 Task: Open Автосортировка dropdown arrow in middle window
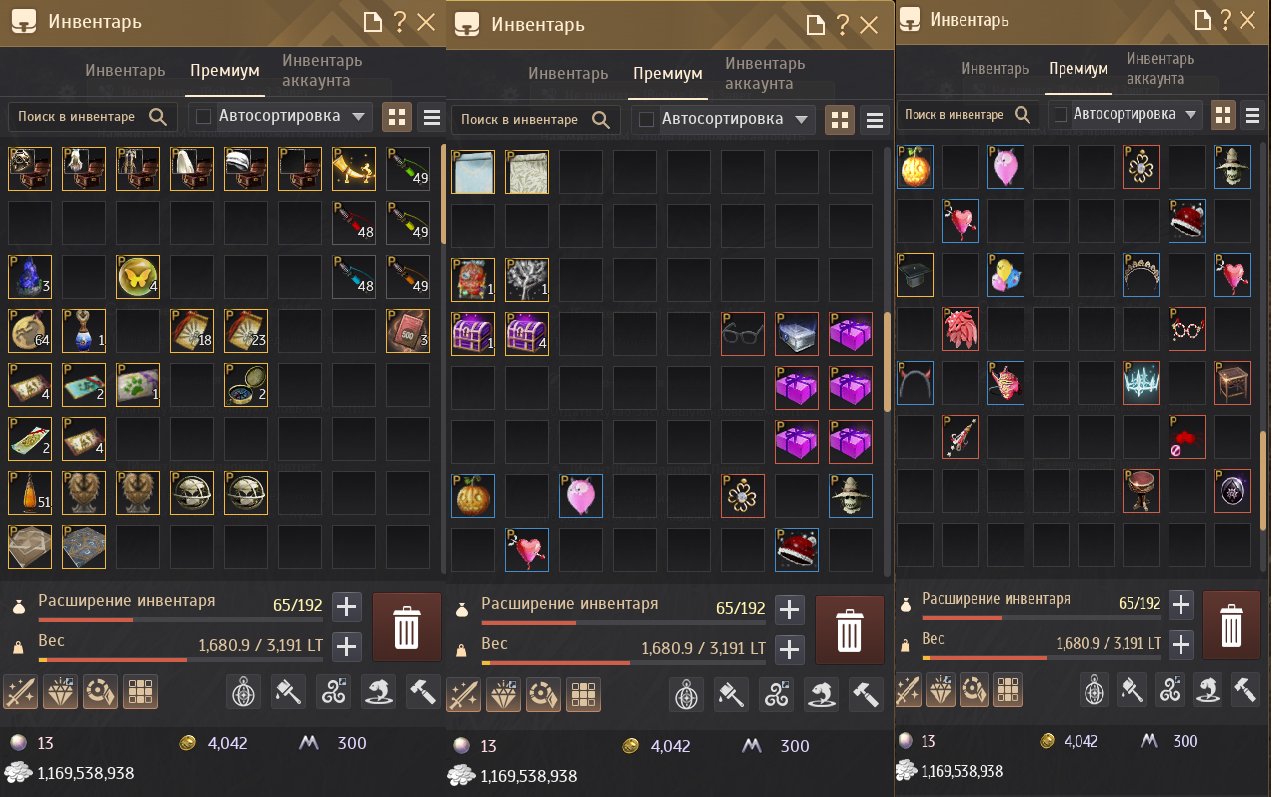tap(802, 120)
